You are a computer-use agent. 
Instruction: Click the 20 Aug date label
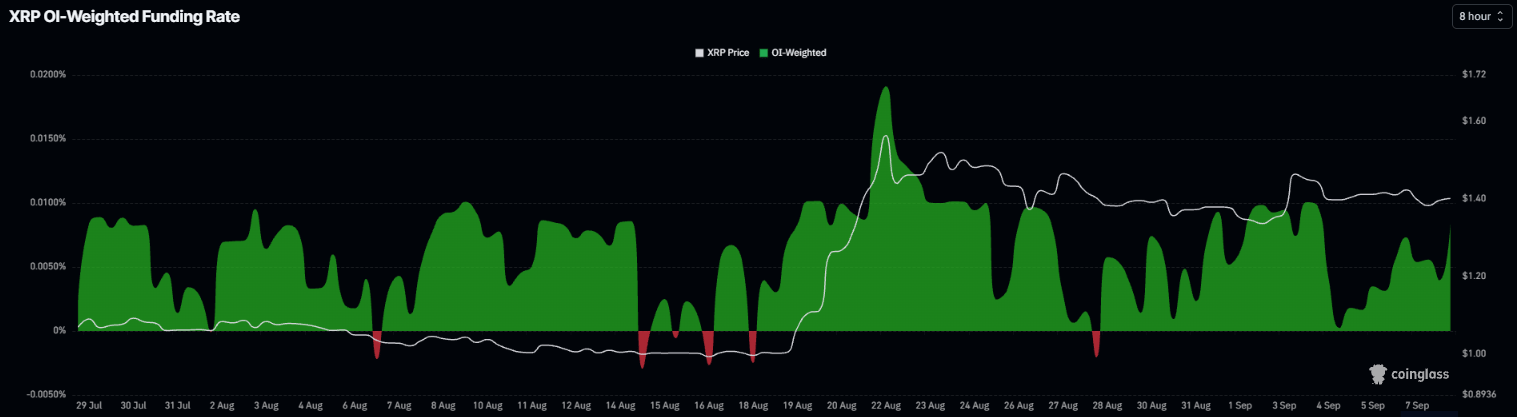point(842,407)
